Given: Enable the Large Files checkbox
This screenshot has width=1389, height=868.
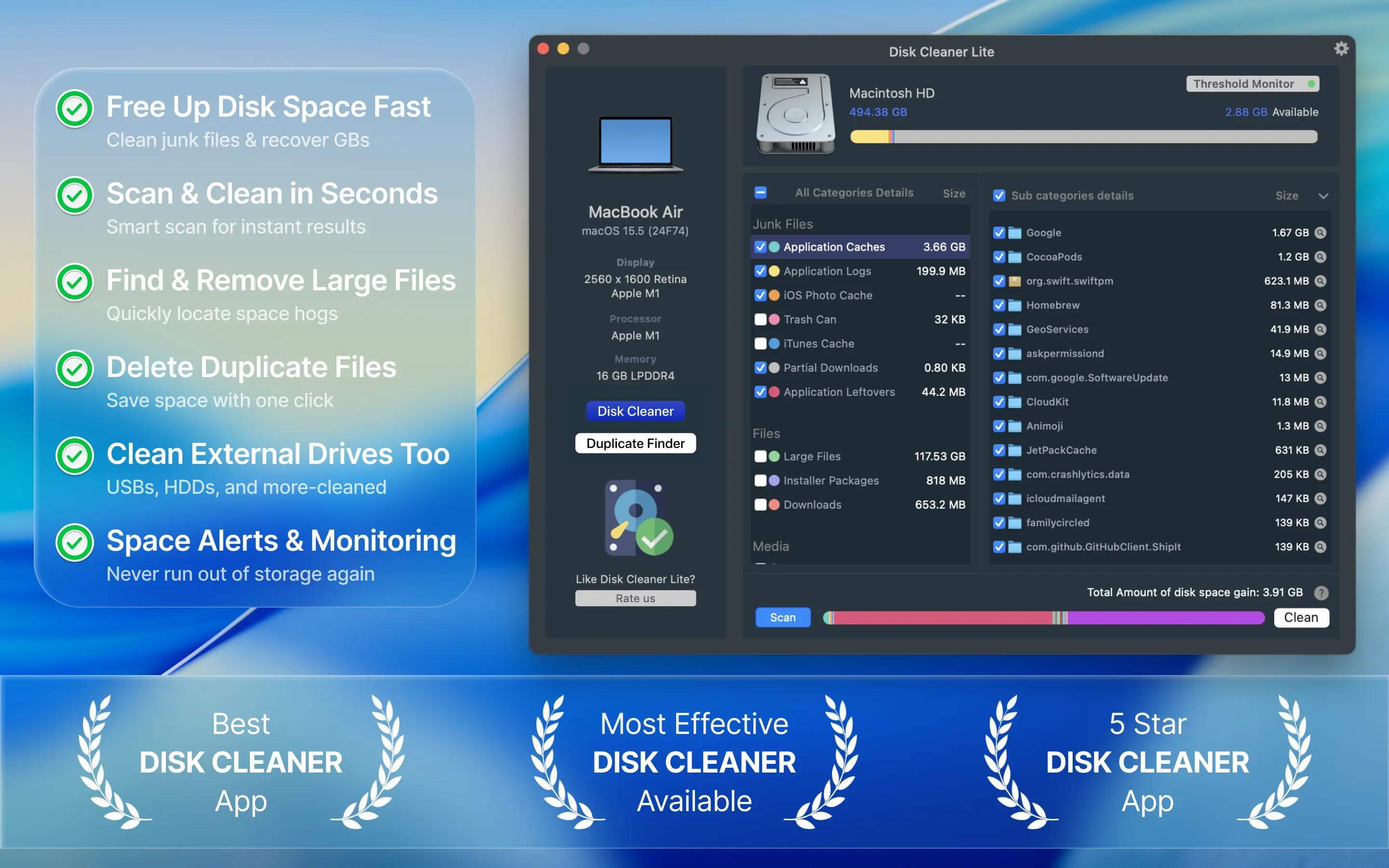Looking at the screenshot, I should [x=761, y=456].
